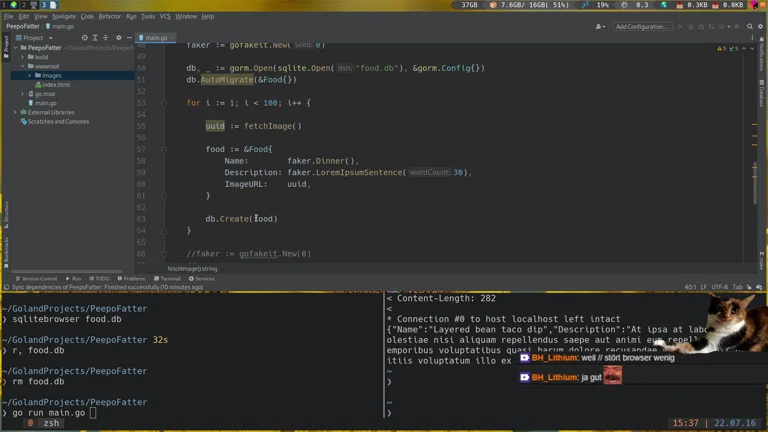This screenshot has height=432, width=768.
Task: Expand the images folder in tree
Action: pyautogui.click(x=29, y=75)
